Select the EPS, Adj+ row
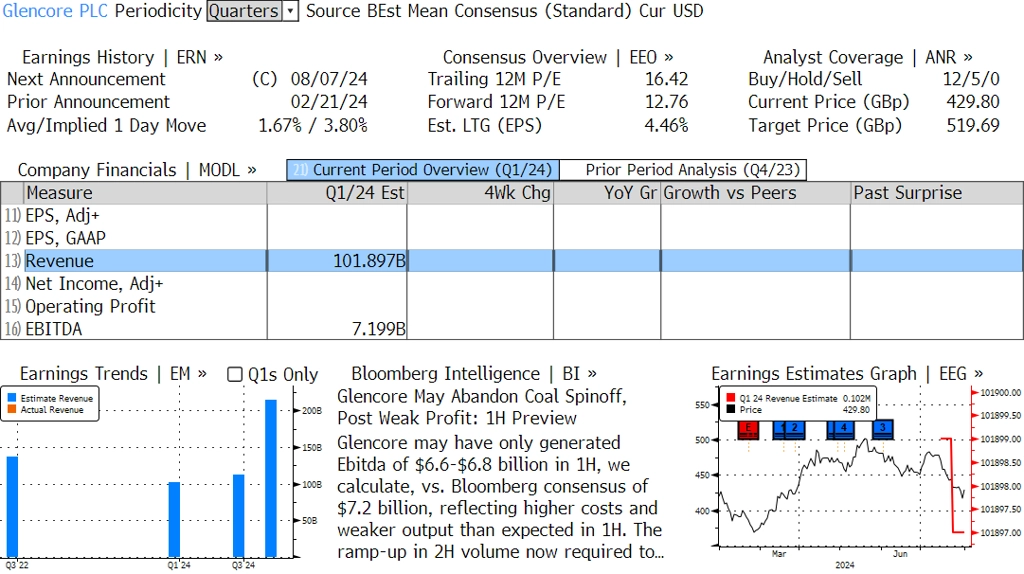1024x574 pixels. click(x=511, y=215)
